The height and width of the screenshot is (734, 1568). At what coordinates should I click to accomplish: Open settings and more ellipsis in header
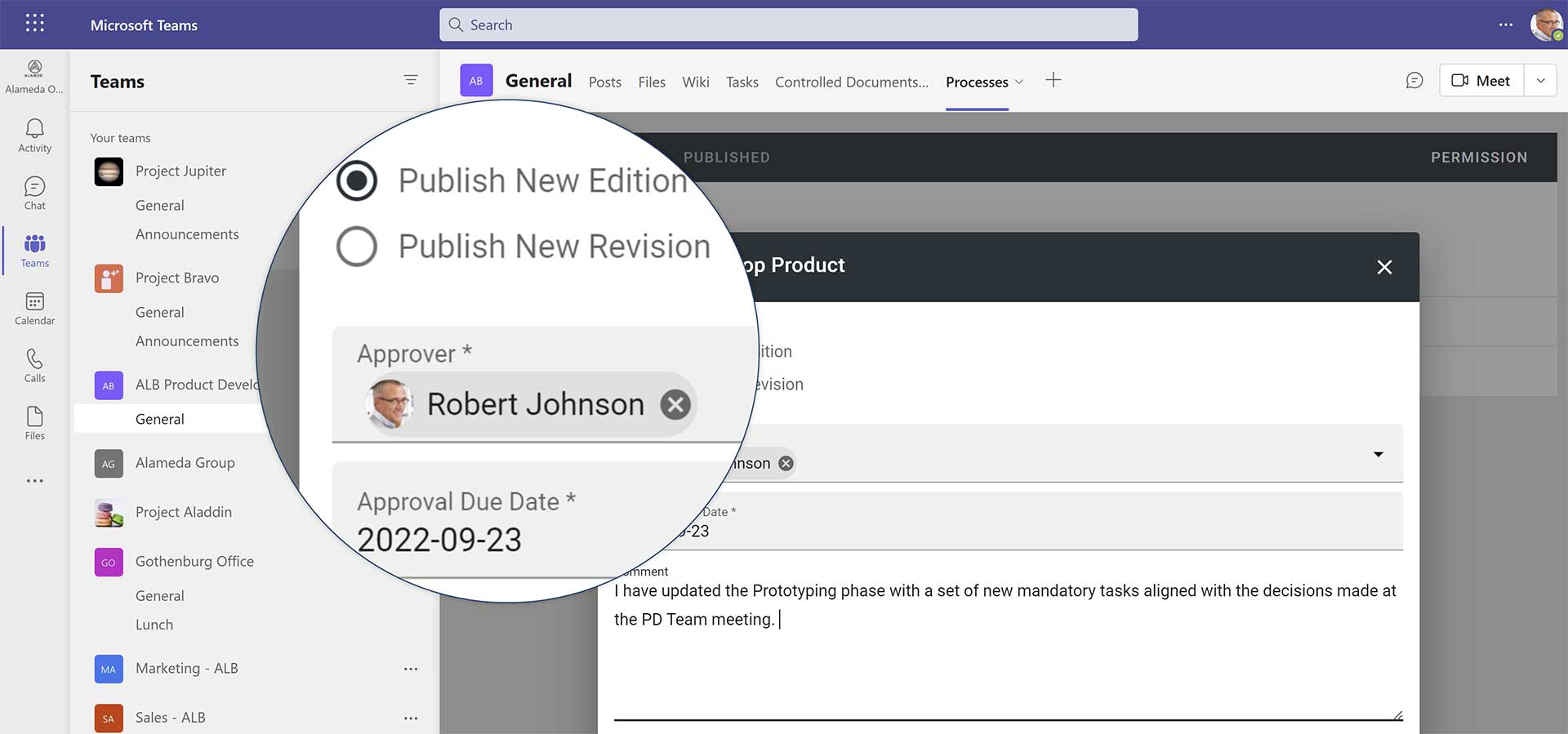tap(1506, 24)
